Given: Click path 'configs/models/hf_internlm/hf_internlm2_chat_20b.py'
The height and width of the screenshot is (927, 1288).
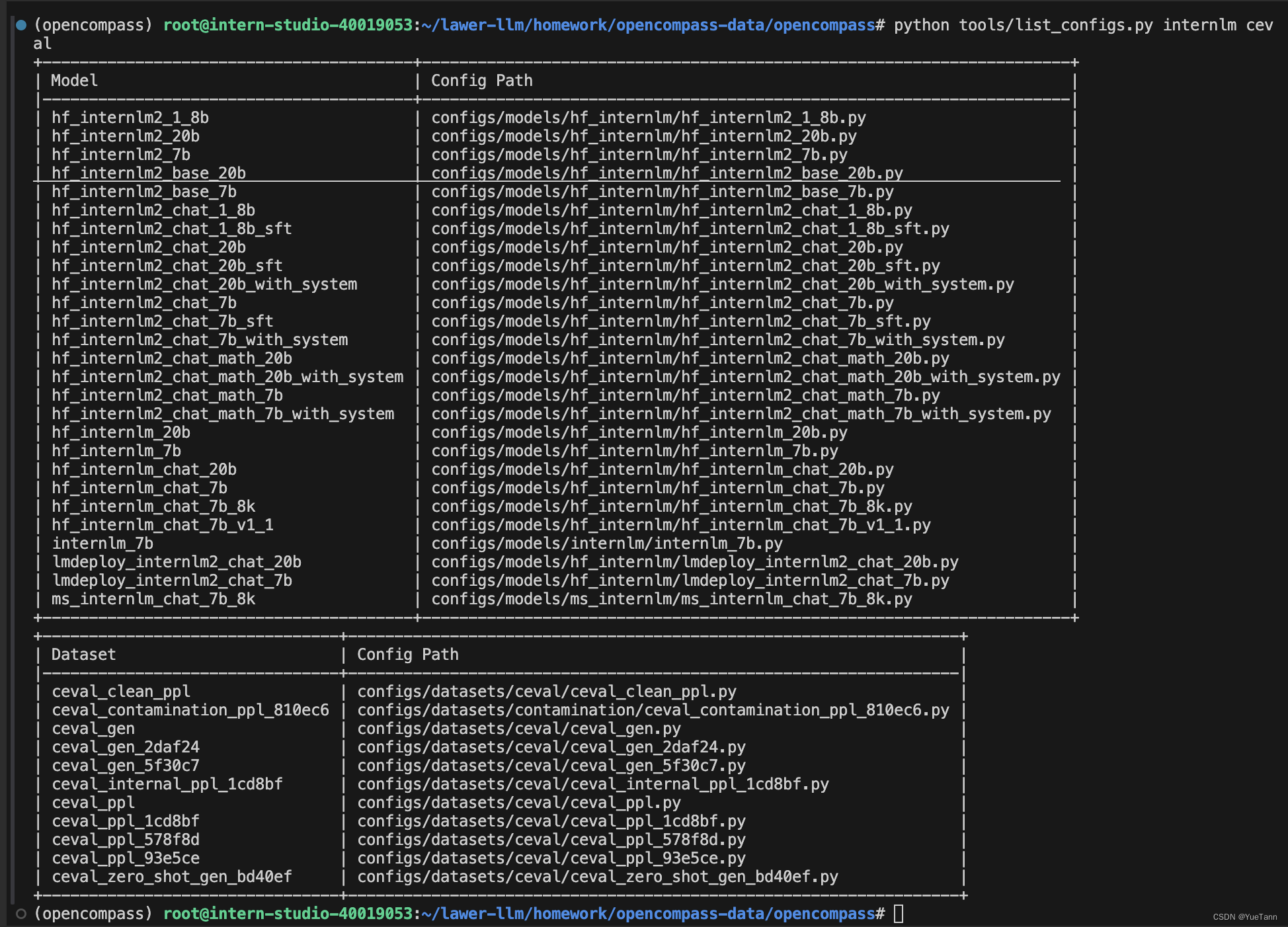Looking at the screenshot, I should point(667,247).
